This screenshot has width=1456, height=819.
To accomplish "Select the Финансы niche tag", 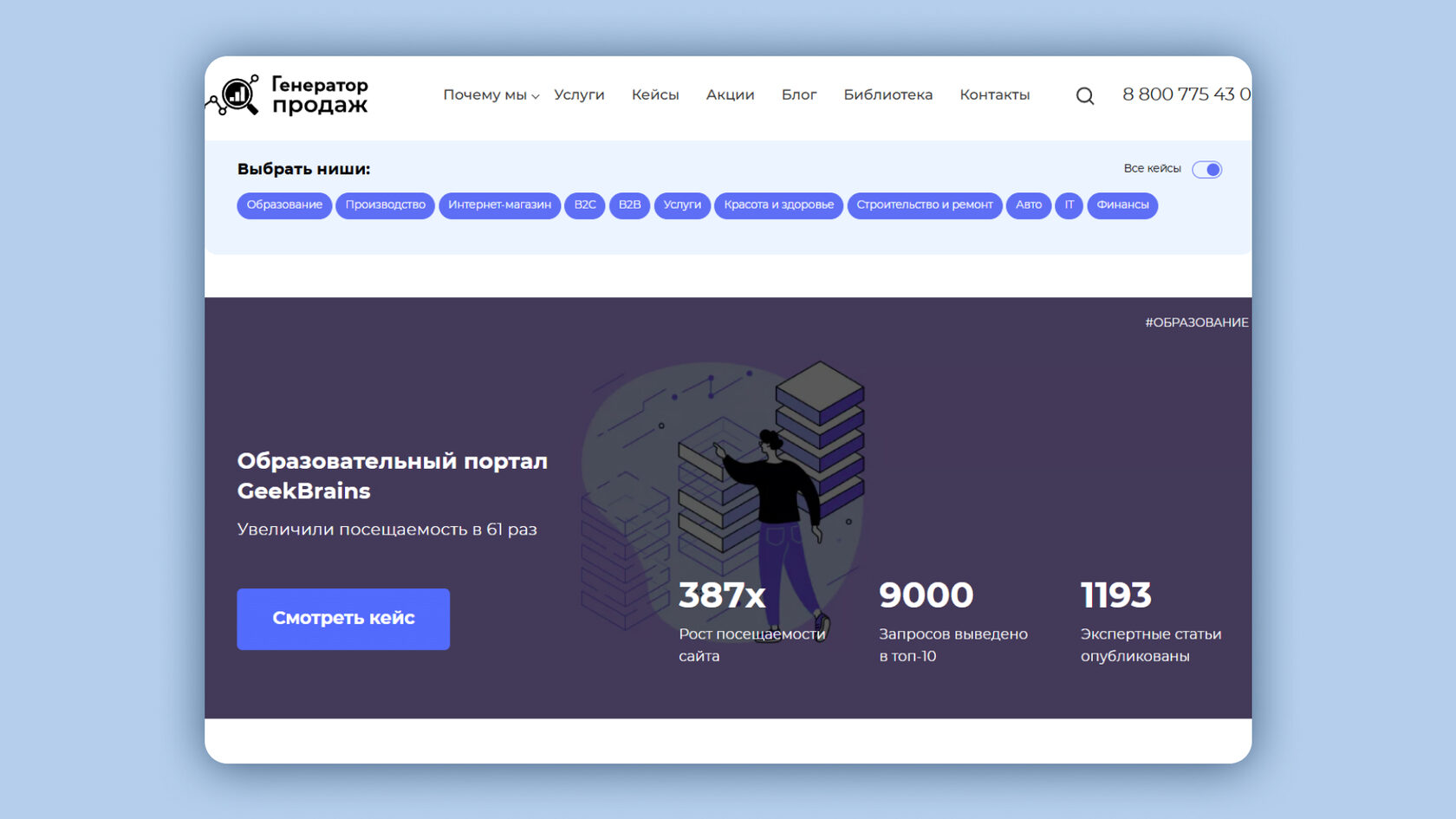I will pos(1122,205).
